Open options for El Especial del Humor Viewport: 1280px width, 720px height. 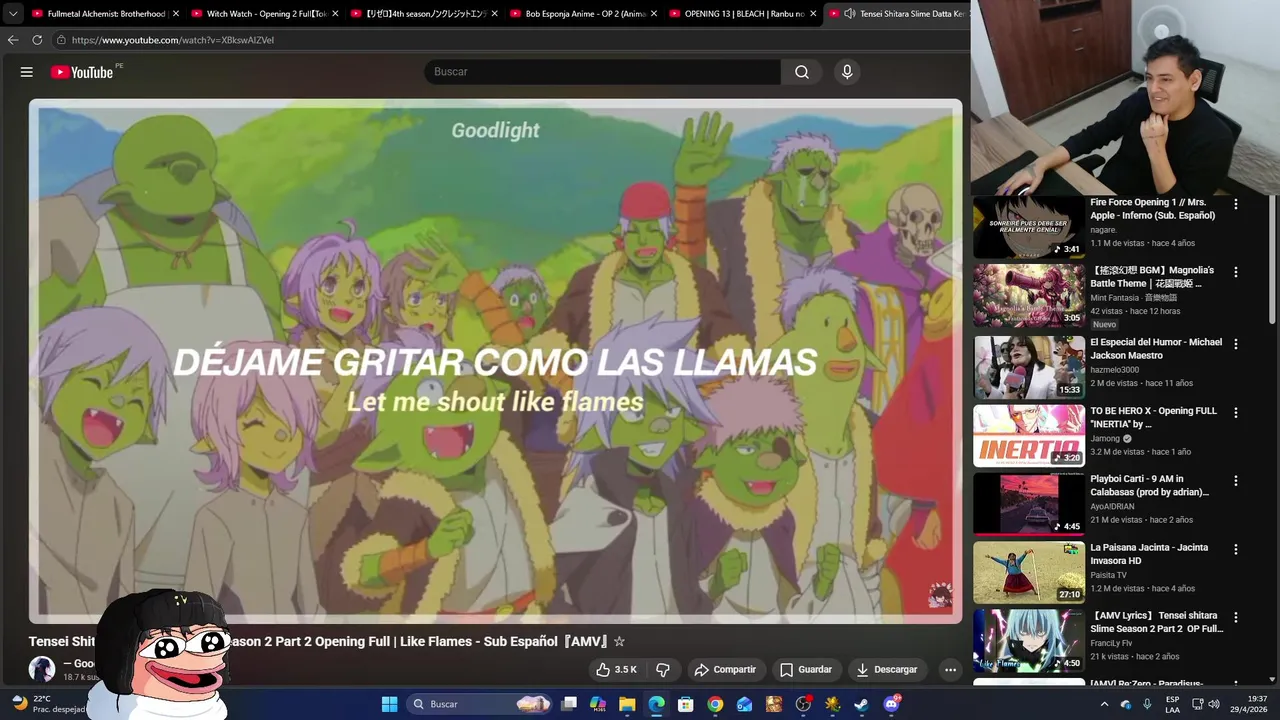tap(1236, 344)
